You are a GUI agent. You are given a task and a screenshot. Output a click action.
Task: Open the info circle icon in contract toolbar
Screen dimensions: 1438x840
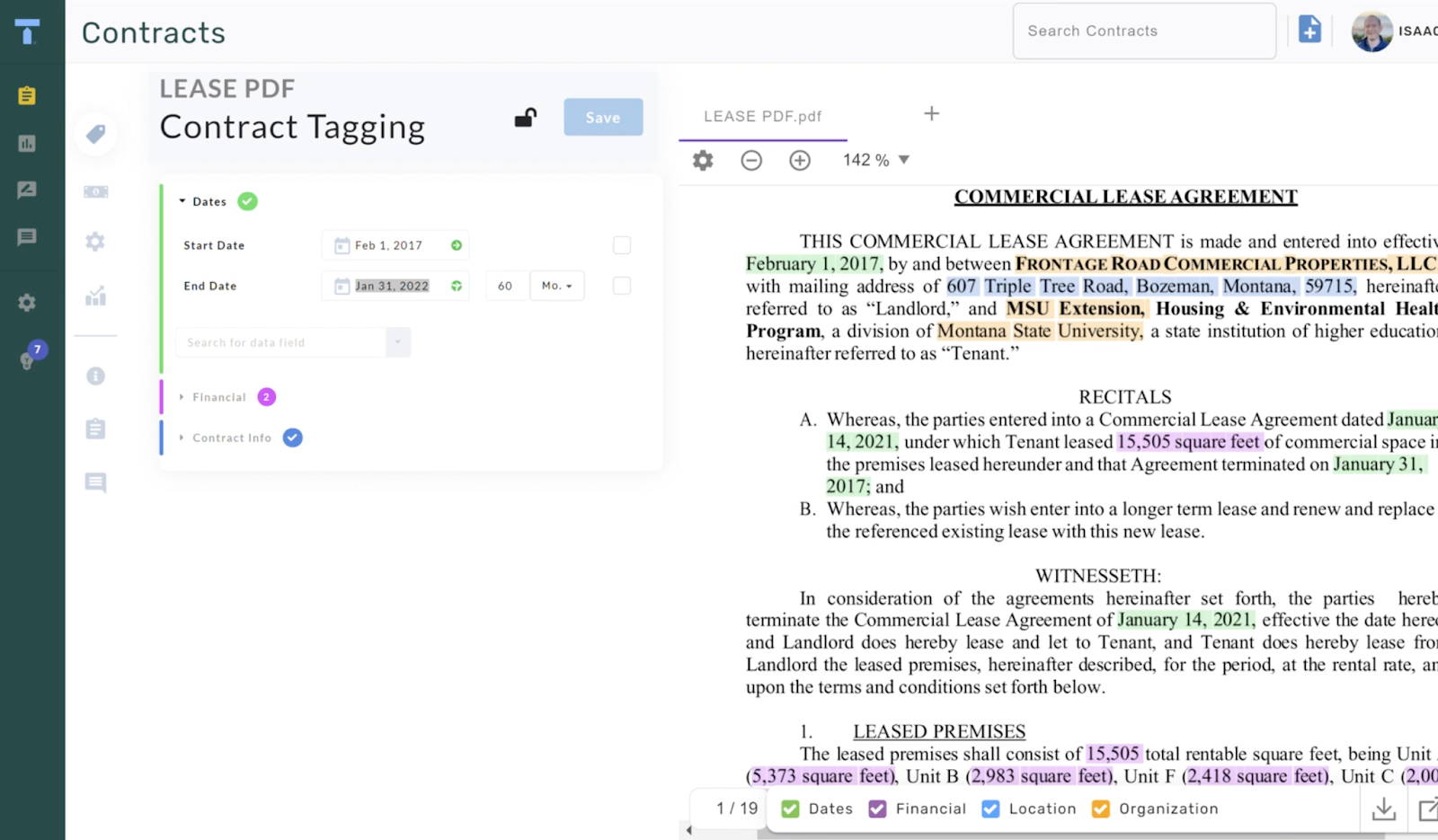click(95, 376)
